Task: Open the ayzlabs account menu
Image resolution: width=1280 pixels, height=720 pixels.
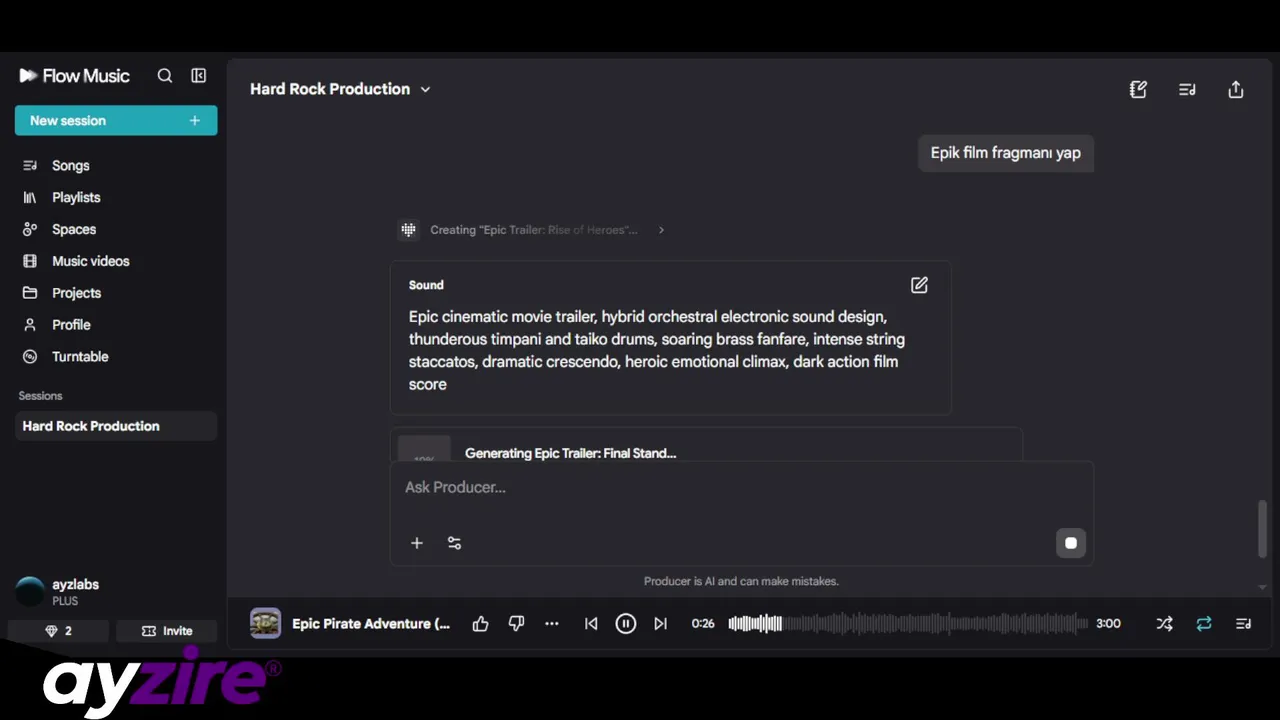Action: (60, 592)
